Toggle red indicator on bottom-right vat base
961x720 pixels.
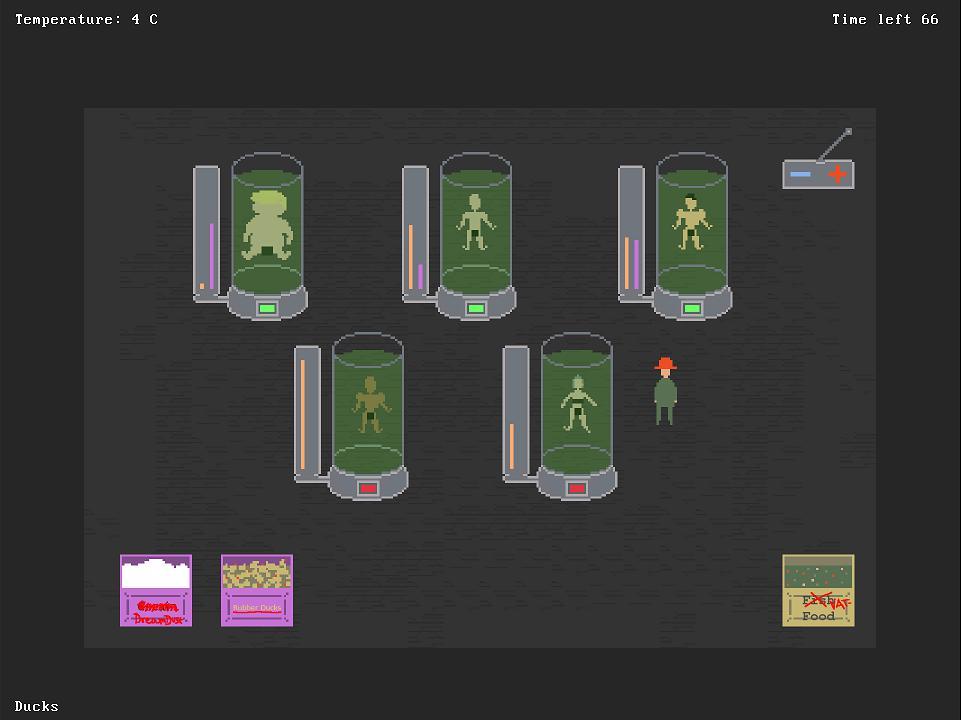[x=577, y=489]
